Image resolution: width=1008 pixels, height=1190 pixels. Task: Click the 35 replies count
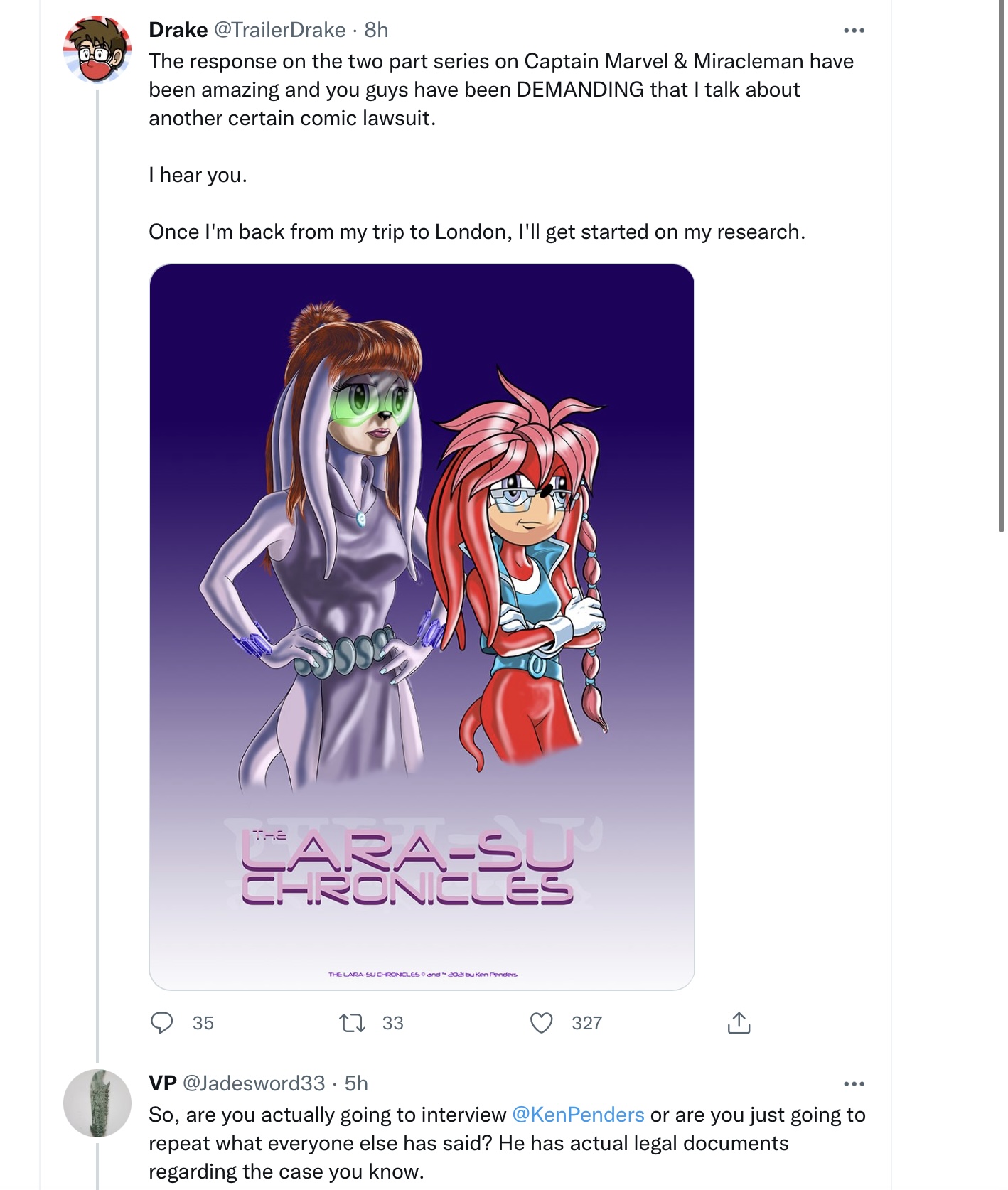[x=203, y=1023]
